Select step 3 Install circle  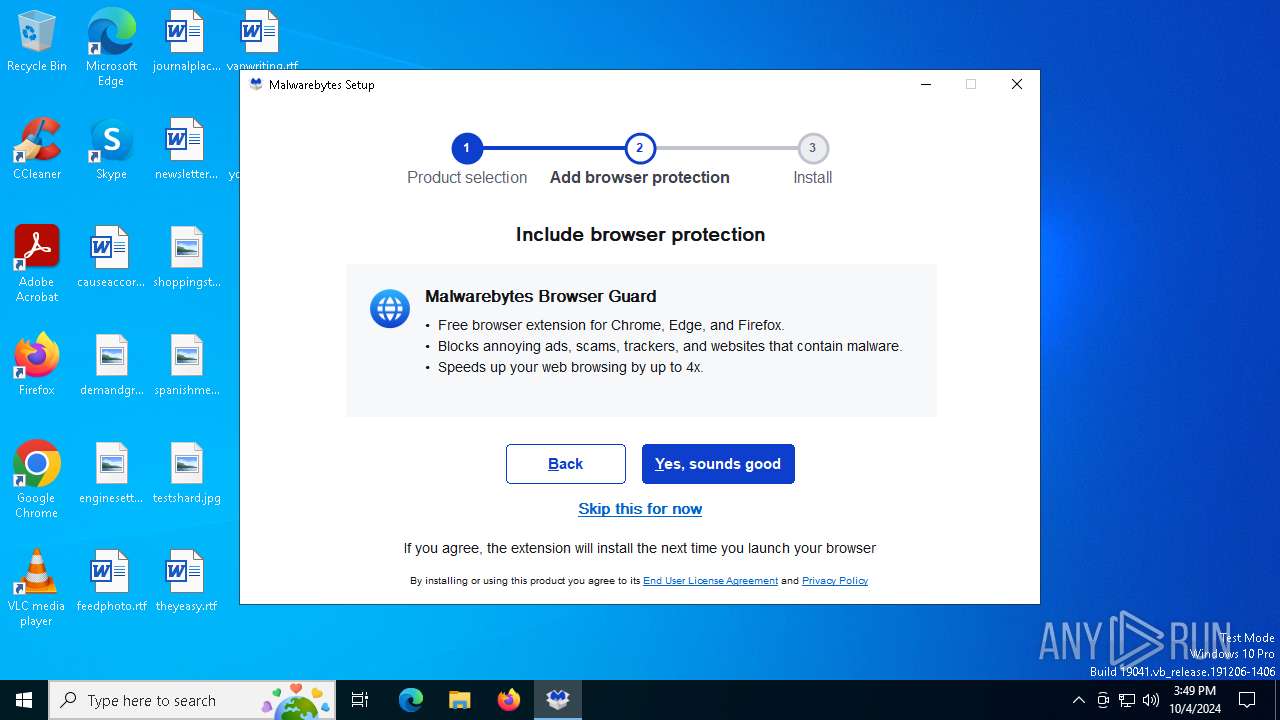point(813,149)
